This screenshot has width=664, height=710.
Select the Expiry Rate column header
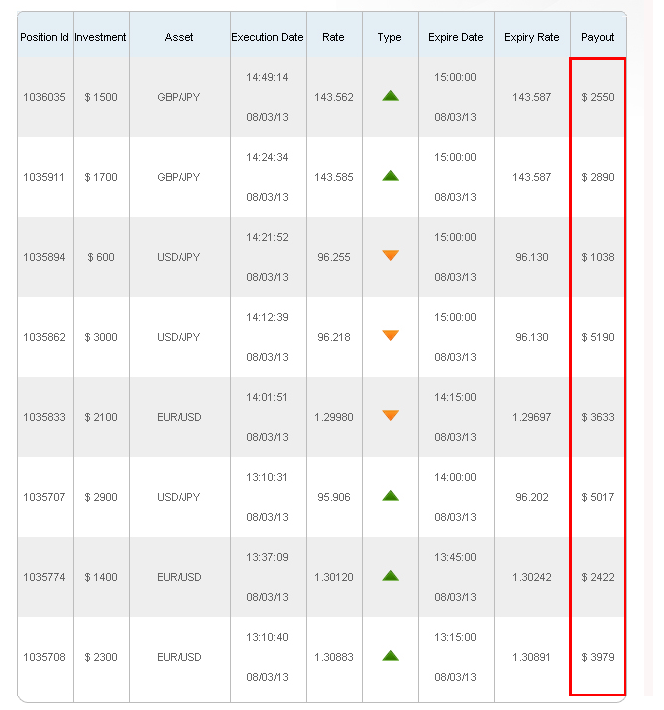pyautogui.click(x=532, y=37)
